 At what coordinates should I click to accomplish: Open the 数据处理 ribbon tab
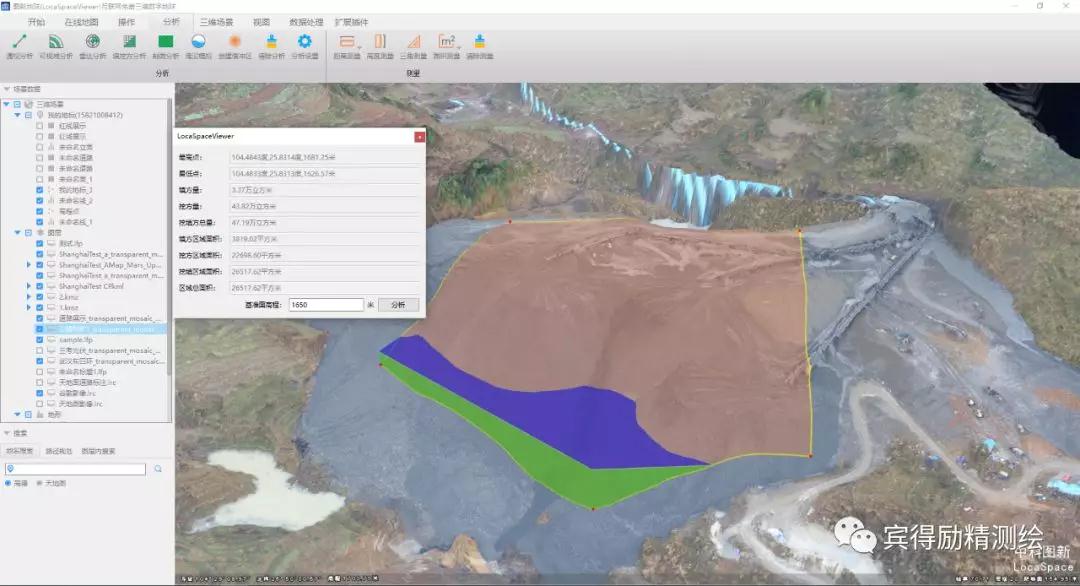[305, 21]
